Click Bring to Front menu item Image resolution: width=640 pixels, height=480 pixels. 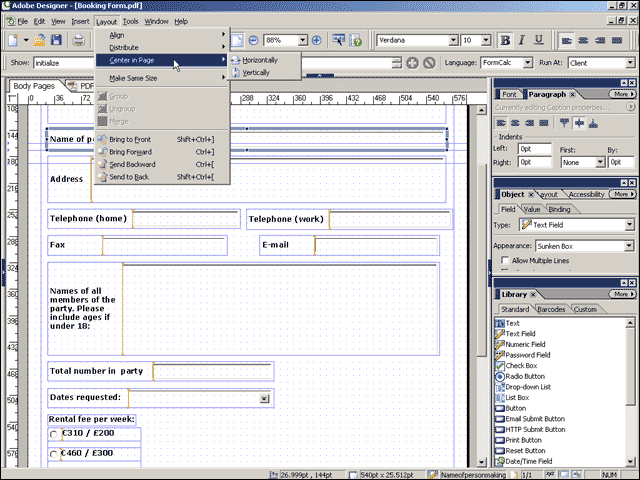pos(162,140)
